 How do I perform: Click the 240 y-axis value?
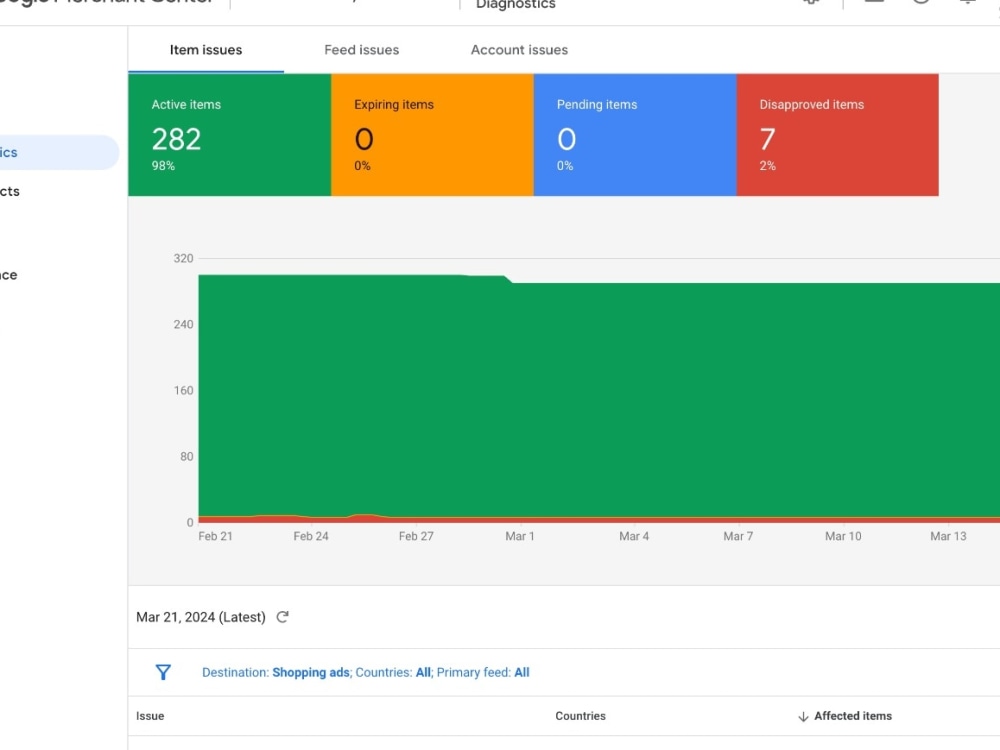[183, 325]
